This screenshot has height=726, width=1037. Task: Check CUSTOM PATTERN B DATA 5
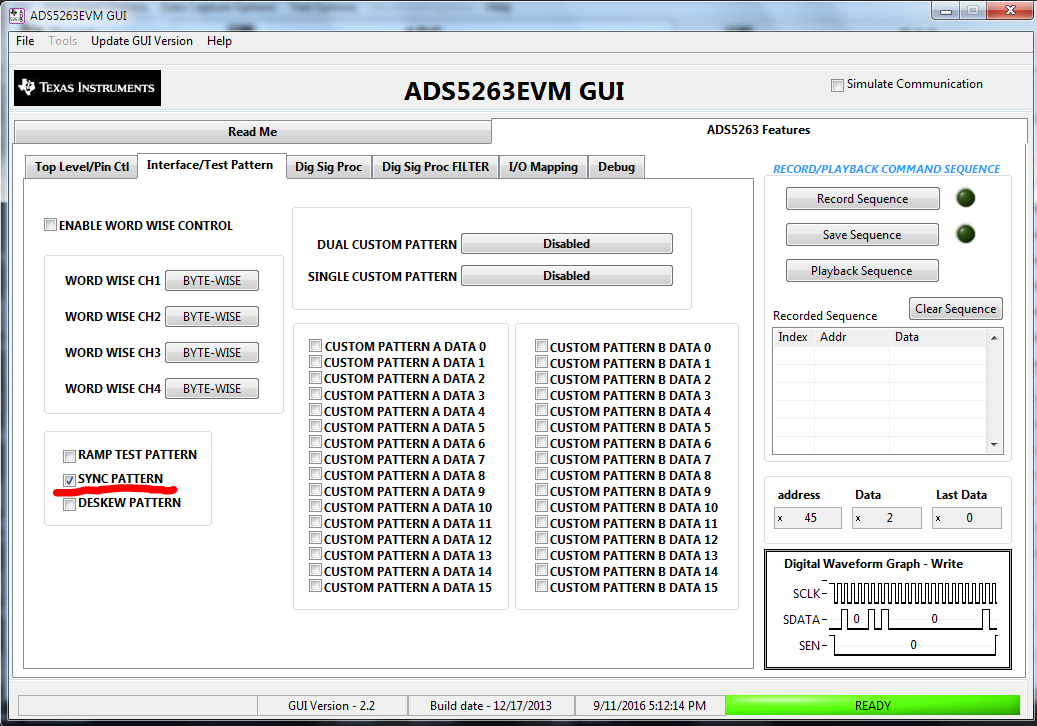point(541,426)
